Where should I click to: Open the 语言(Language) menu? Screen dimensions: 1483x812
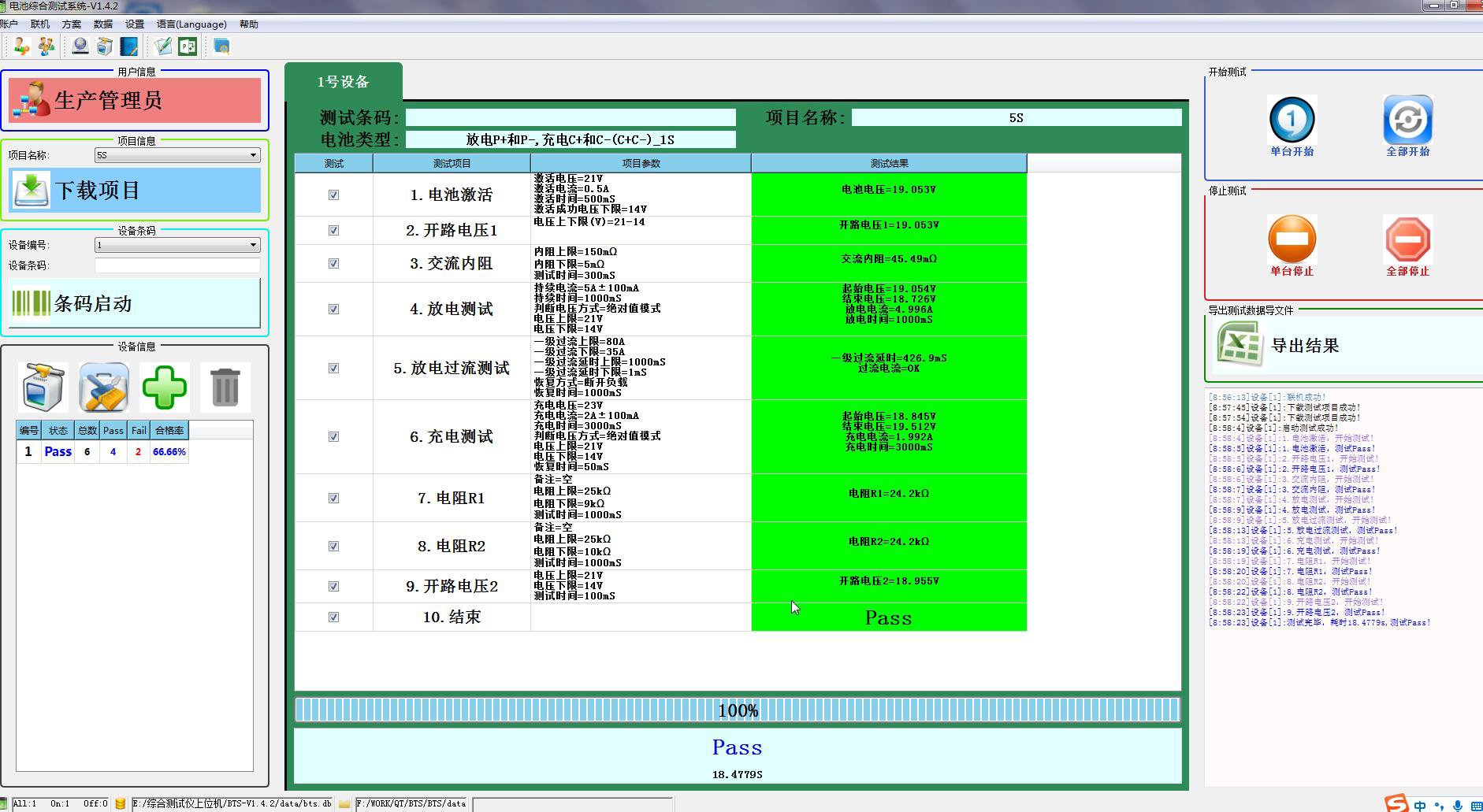[x=191, y=24]
